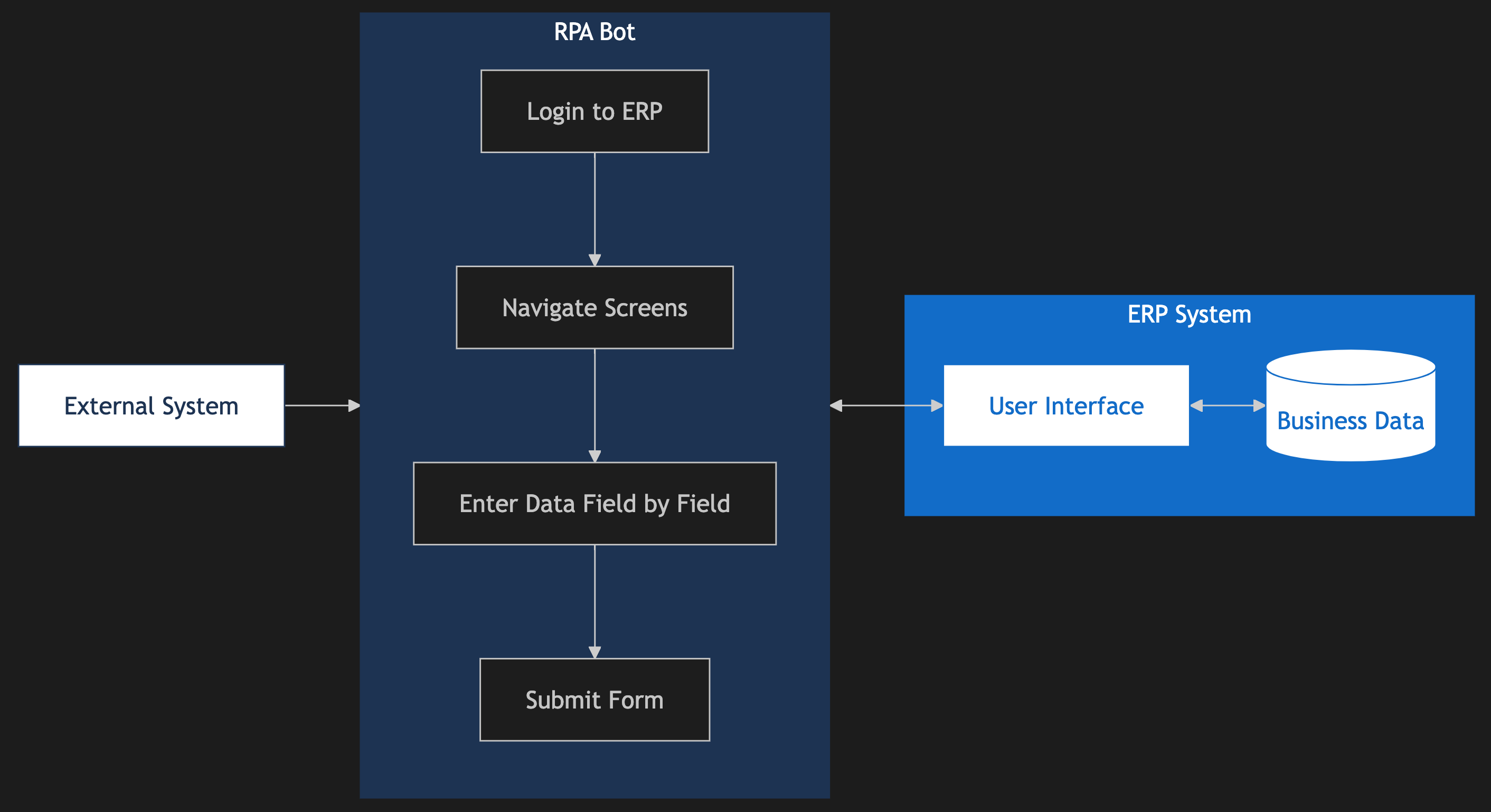Click arrowhead pointing into Navigate Screens
Screen dimensions: 1491x812
594,260
